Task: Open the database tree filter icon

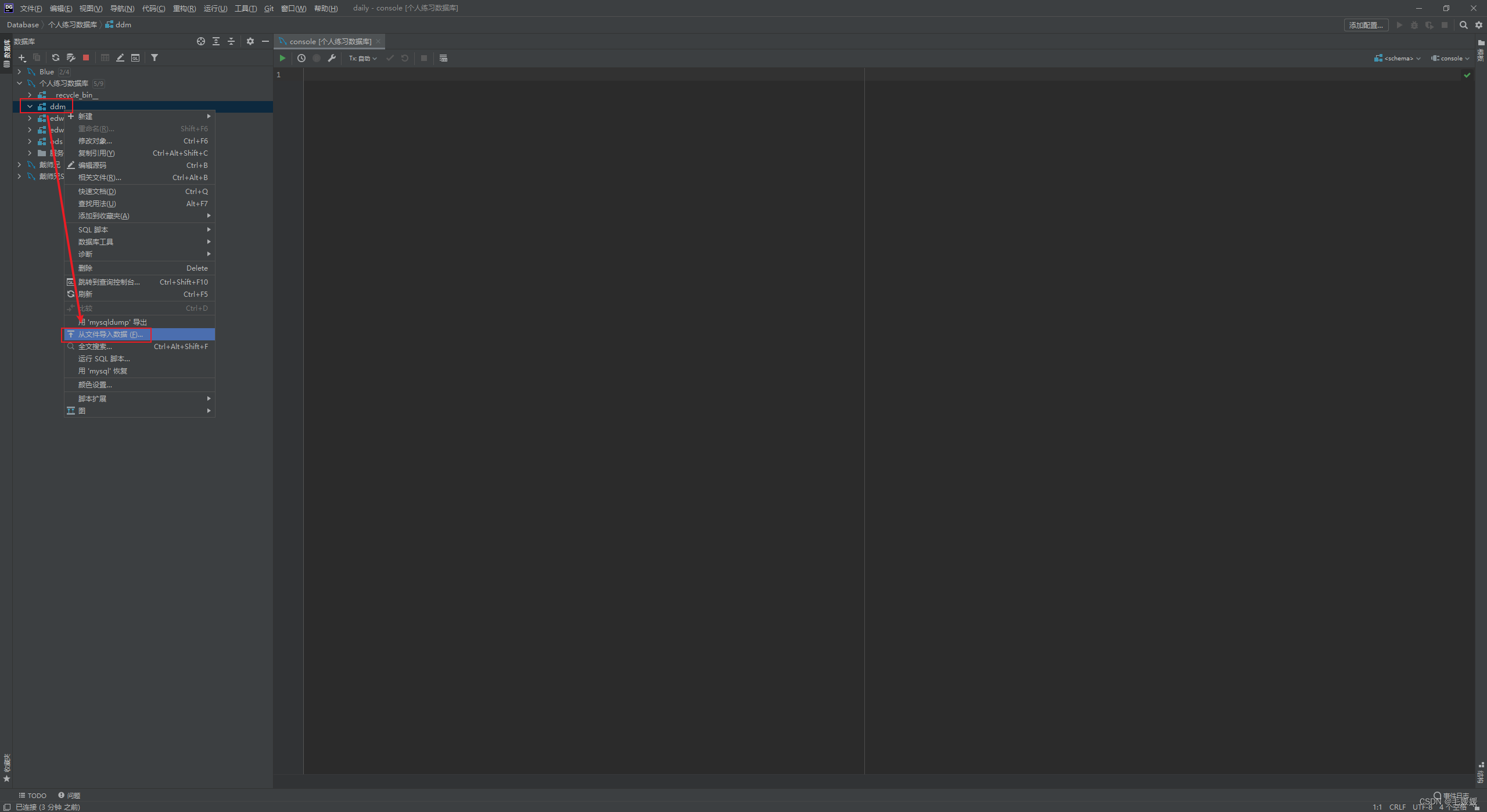Action: pos(155,58)
